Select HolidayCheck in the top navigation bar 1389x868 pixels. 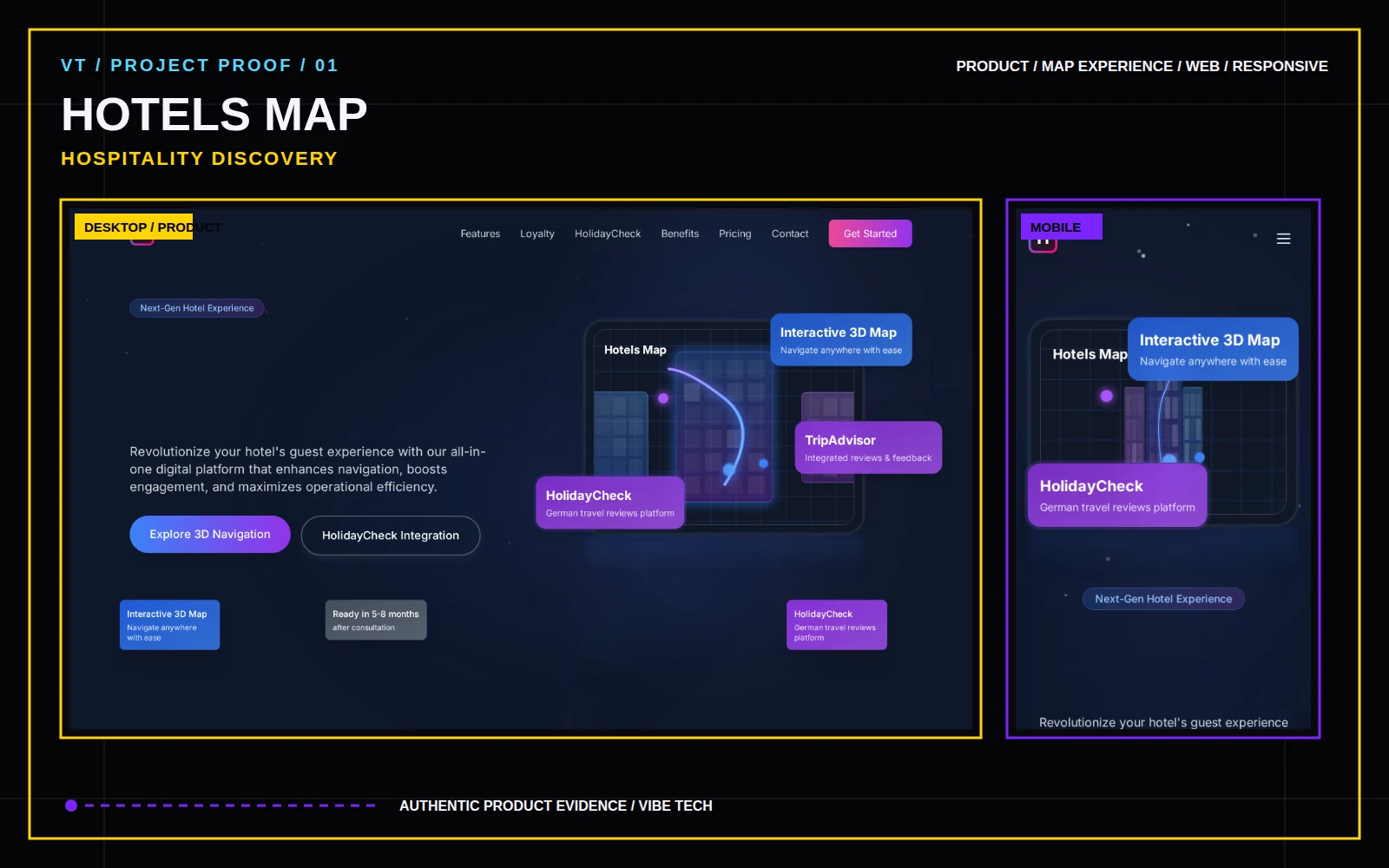click(x=608, y=233)
